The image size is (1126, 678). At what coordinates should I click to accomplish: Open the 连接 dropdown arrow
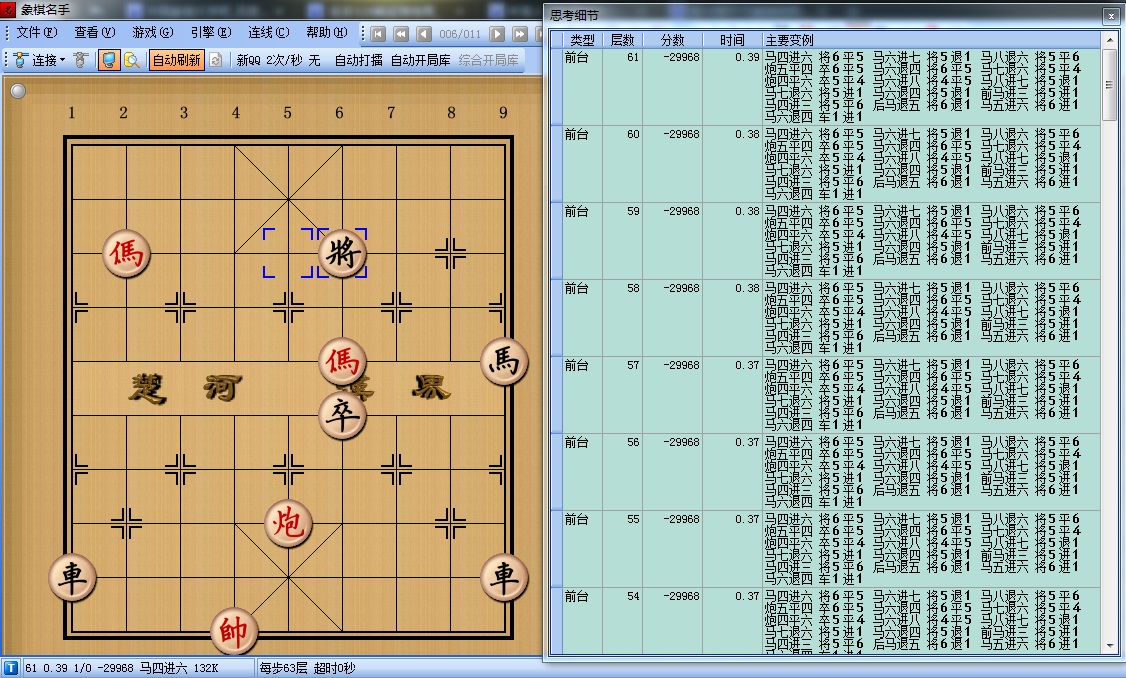(x=64, y=60)
